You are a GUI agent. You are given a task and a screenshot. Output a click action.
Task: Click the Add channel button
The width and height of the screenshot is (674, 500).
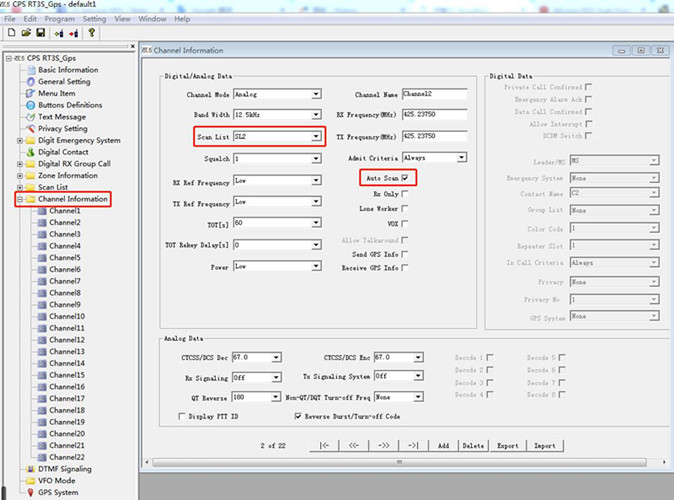443,445
